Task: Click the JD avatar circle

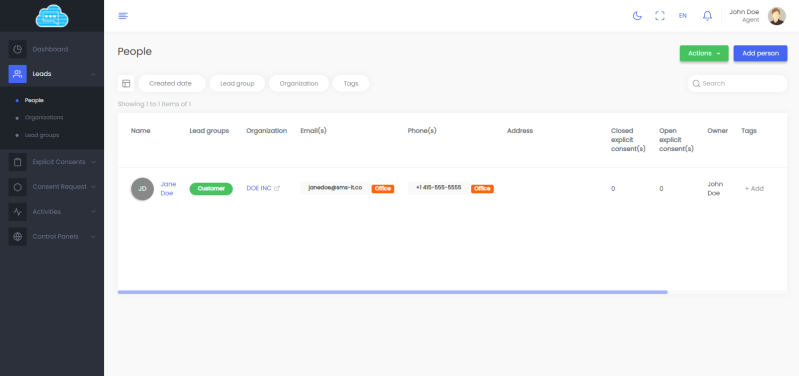Action: point(142,189)
